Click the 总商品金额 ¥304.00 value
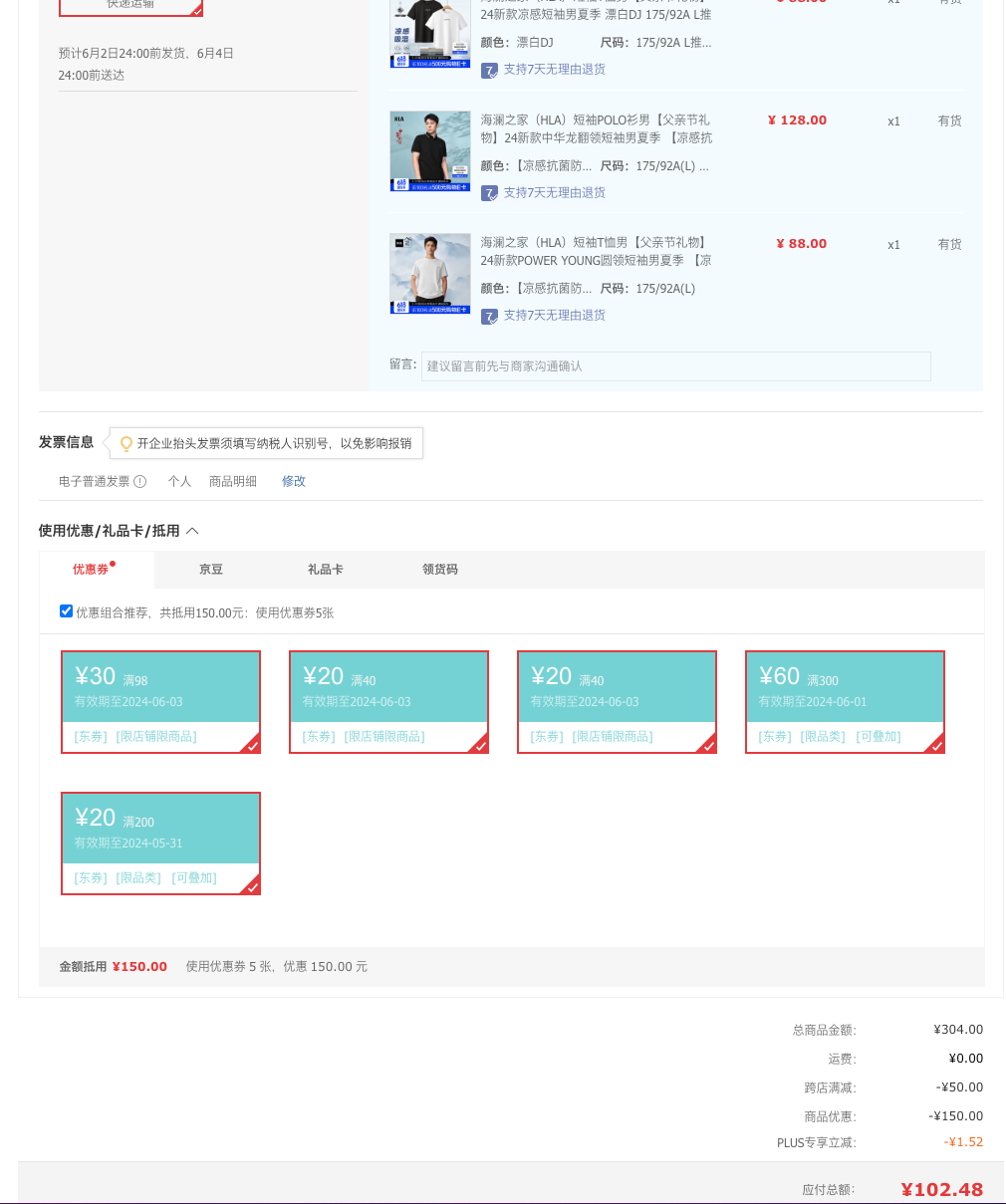Viewport: 1006px width, 1204px height. click(958, 1030)
